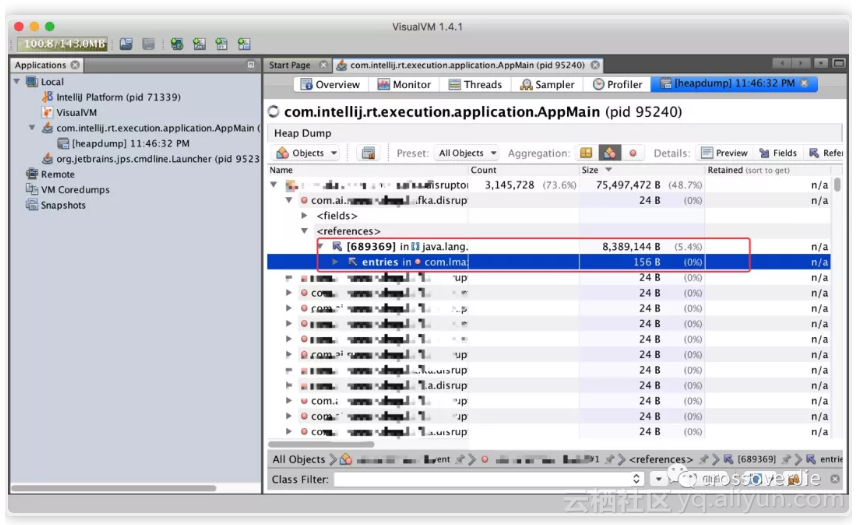
Task: Click the second green-plus toolbar icon
Action: tap(199, 44)
